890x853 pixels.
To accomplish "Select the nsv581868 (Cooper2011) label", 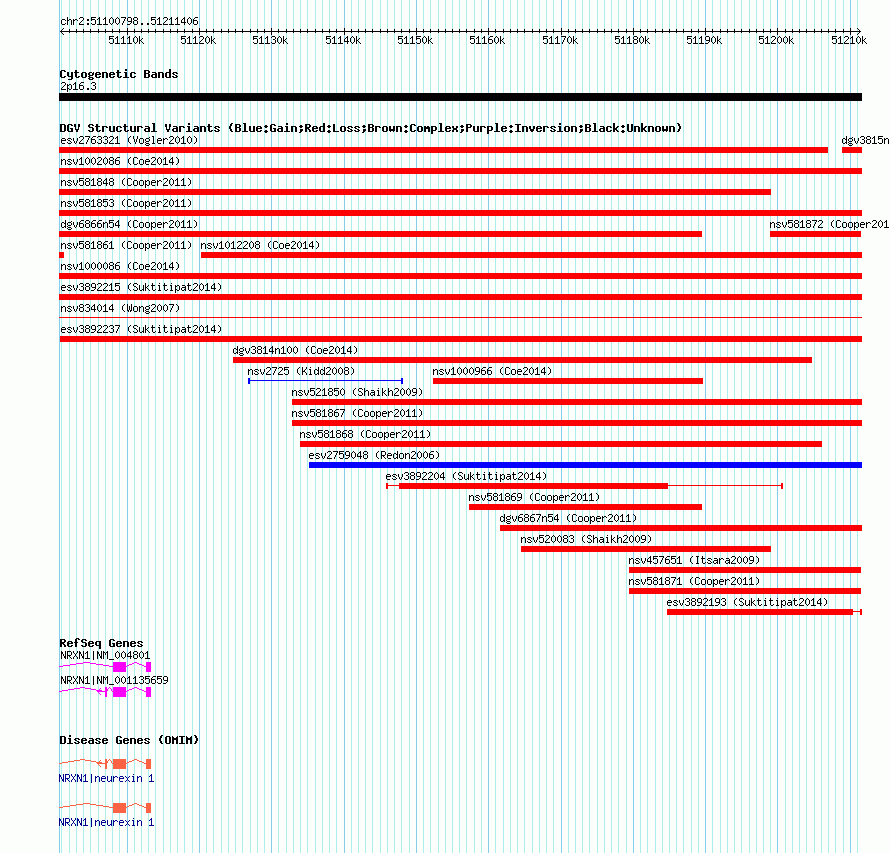I will (x=366, y=434).
